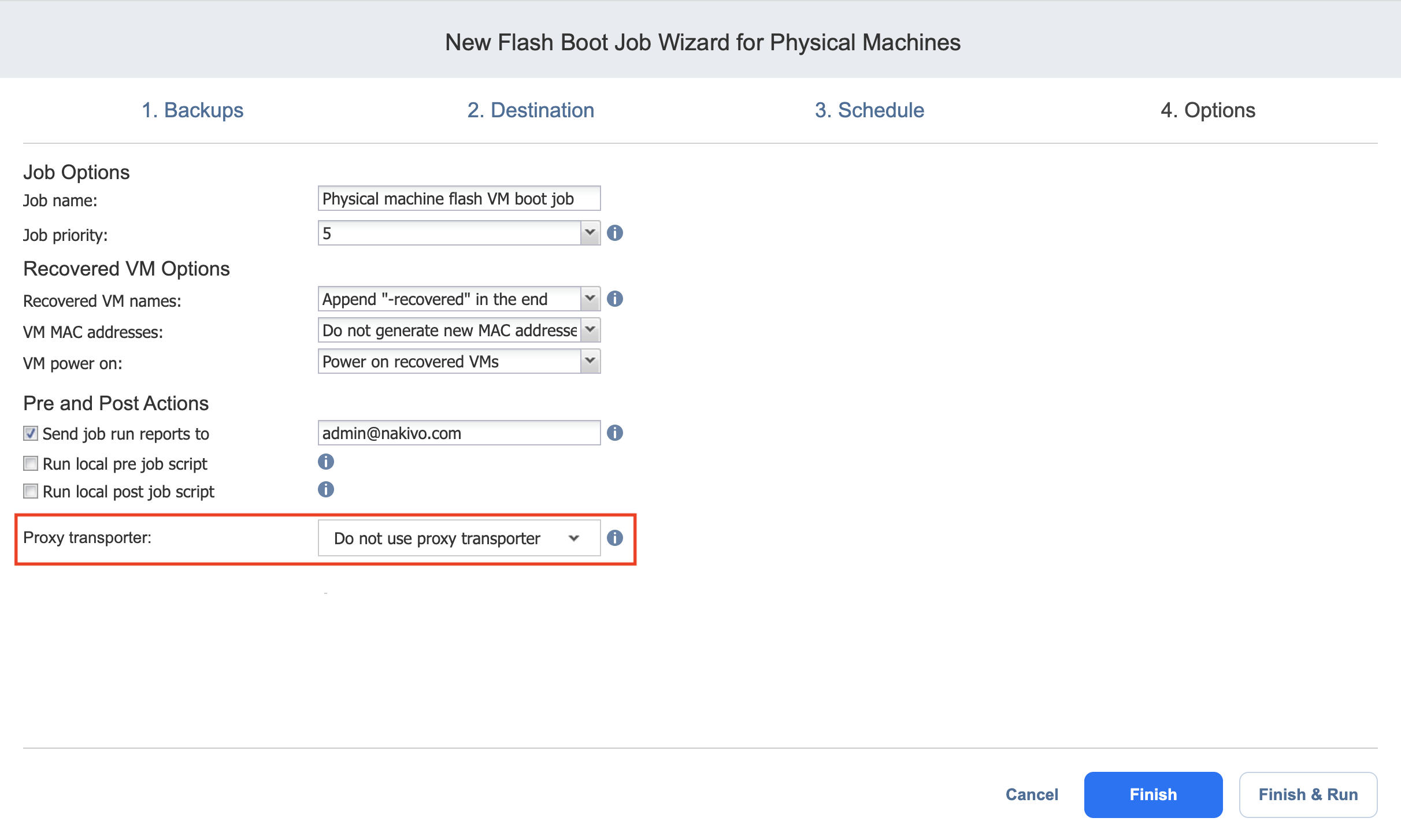Click the wizard title text

703,42
